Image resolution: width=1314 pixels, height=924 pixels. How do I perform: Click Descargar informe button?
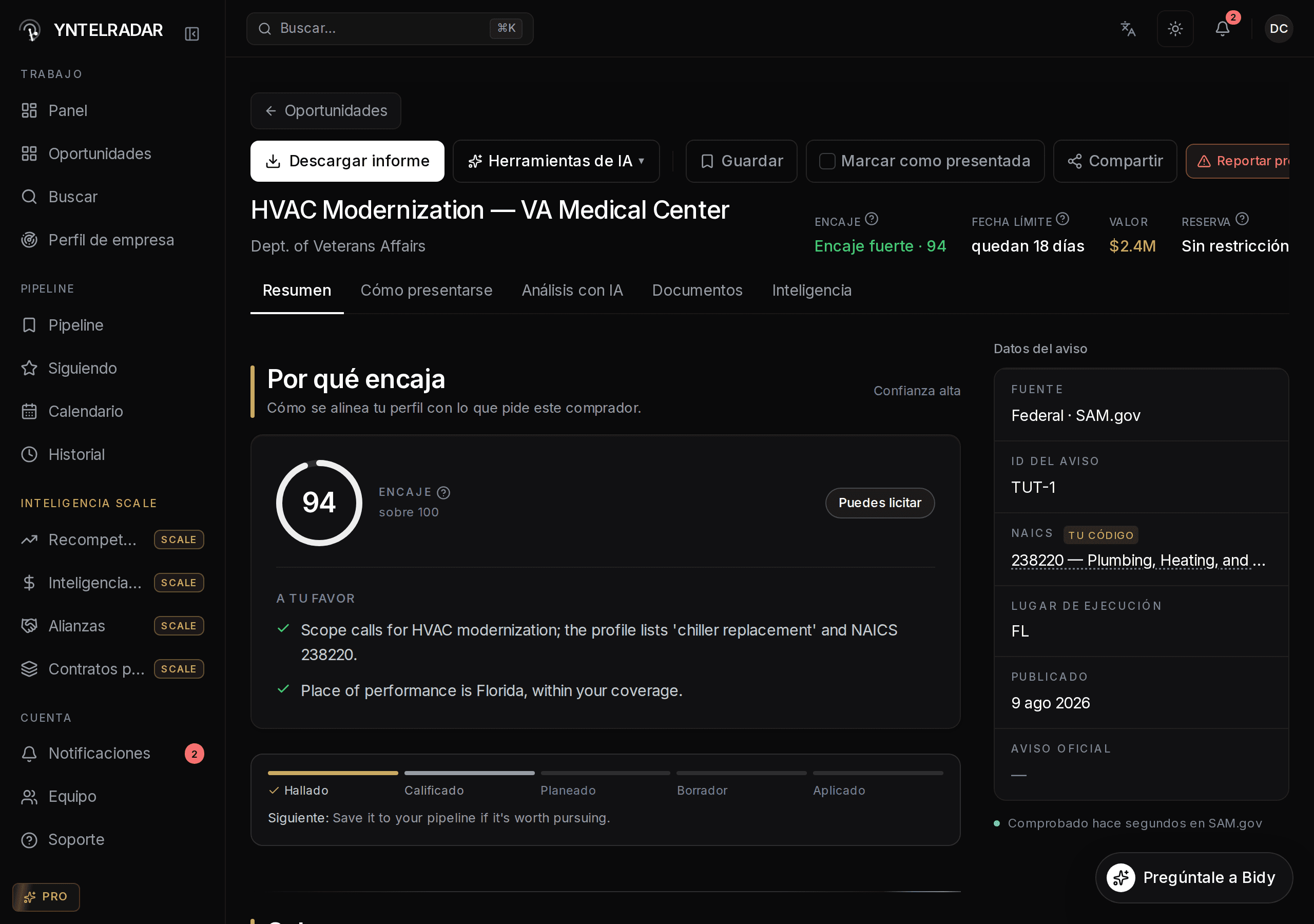tap(347, 161)
